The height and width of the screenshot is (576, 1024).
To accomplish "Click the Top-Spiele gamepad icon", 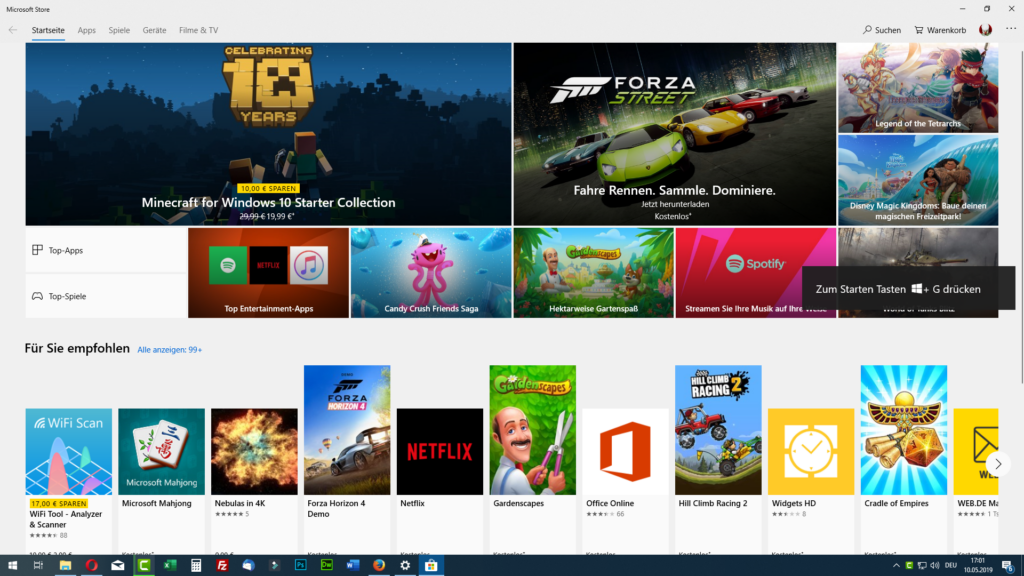I will pyautogui.click(x=37, y=296).
